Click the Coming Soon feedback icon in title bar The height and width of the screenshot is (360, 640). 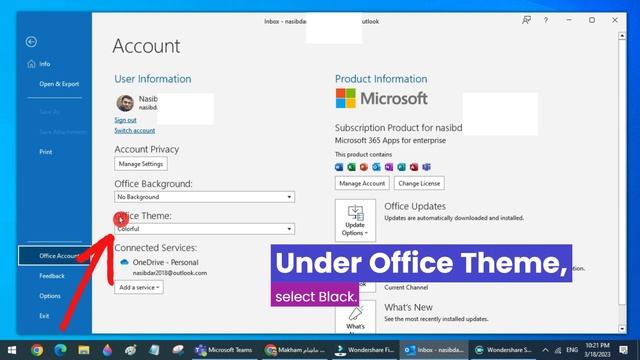[x=527, y=20]
